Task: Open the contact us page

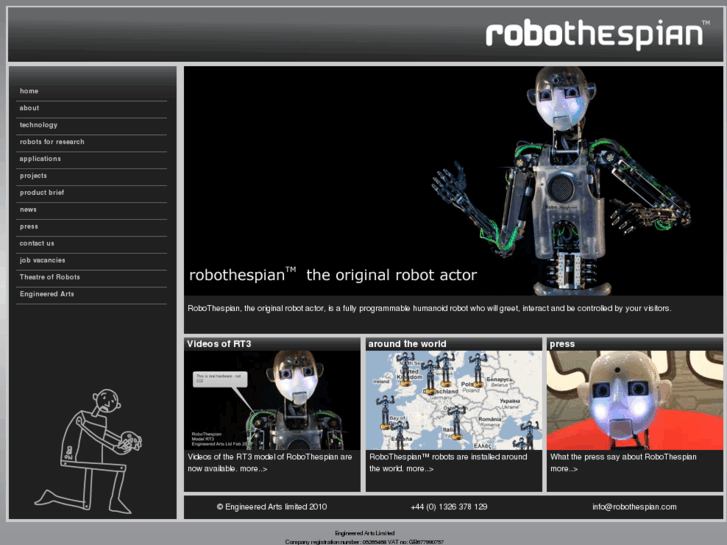Action: [37, 243]
